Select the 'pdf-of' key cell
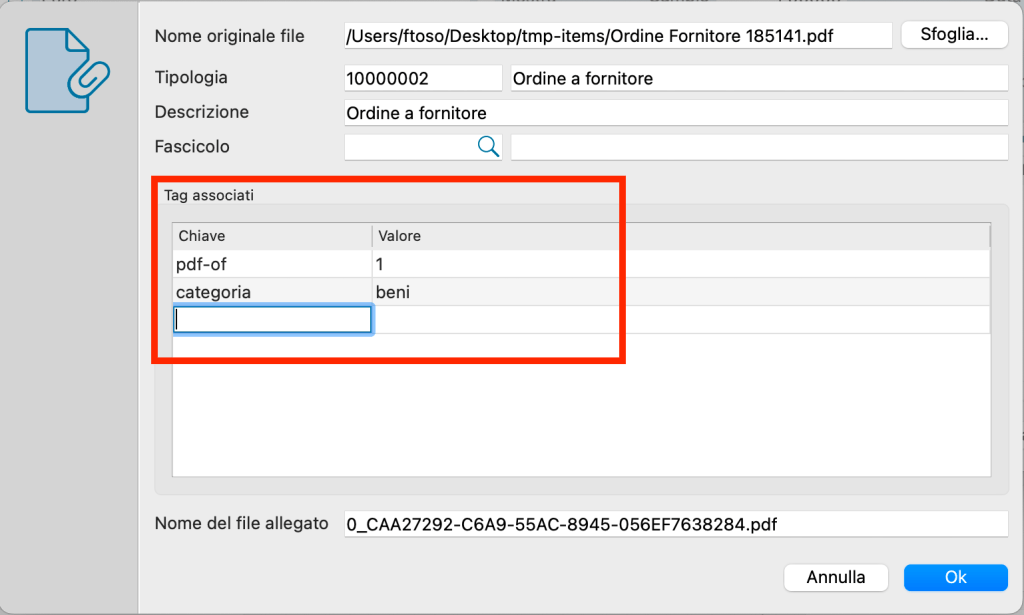 tap(271, 264)
